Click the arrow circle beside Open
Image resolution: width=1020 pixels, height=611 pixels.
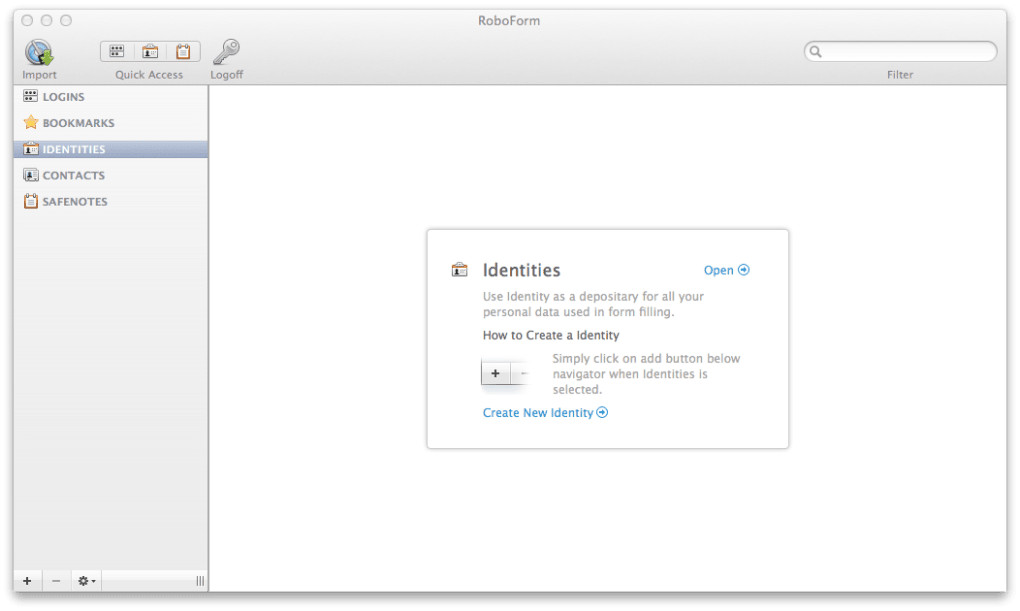(x=744, y=269)
